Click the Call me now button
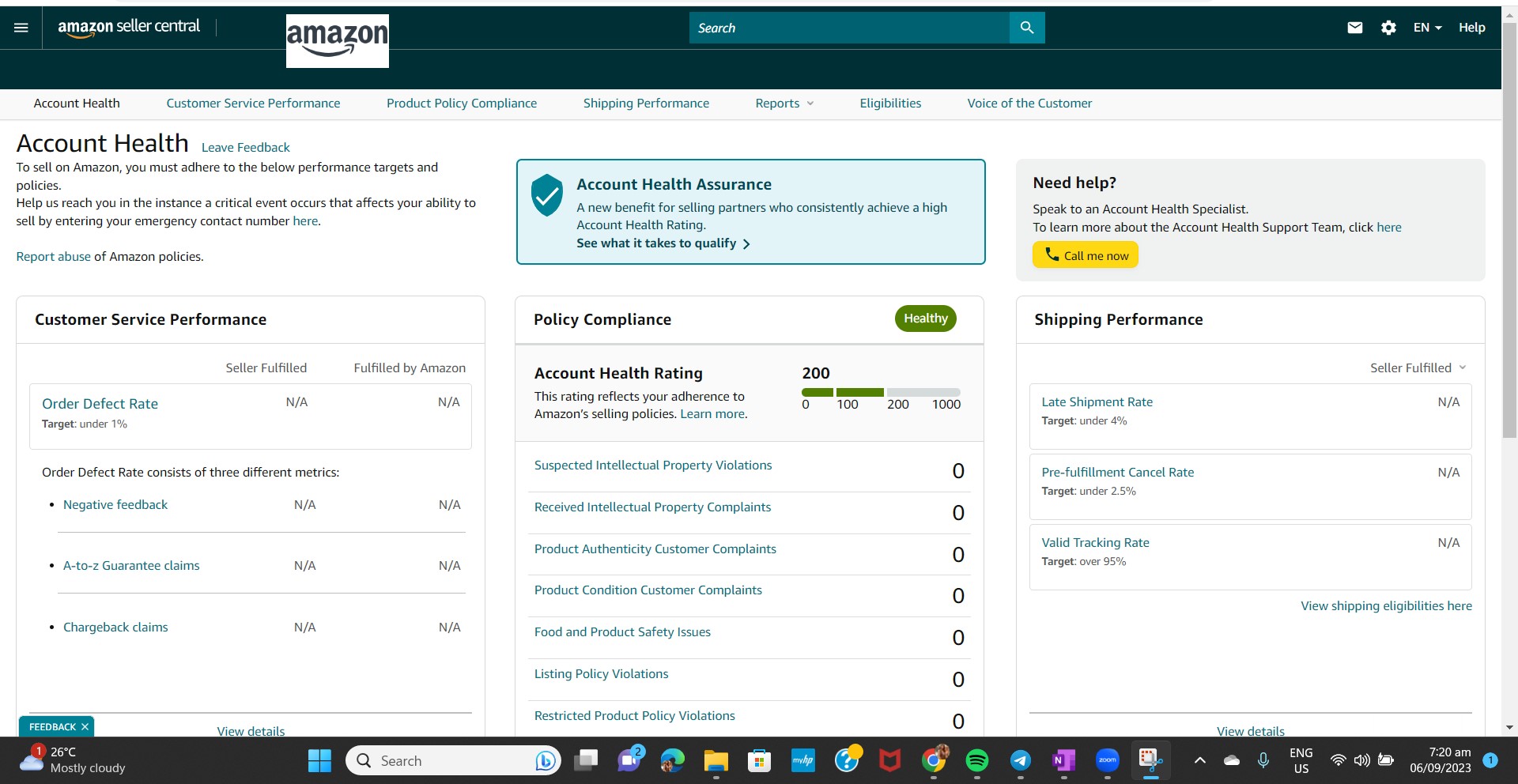The image size is (1518, 784). 1086,255
